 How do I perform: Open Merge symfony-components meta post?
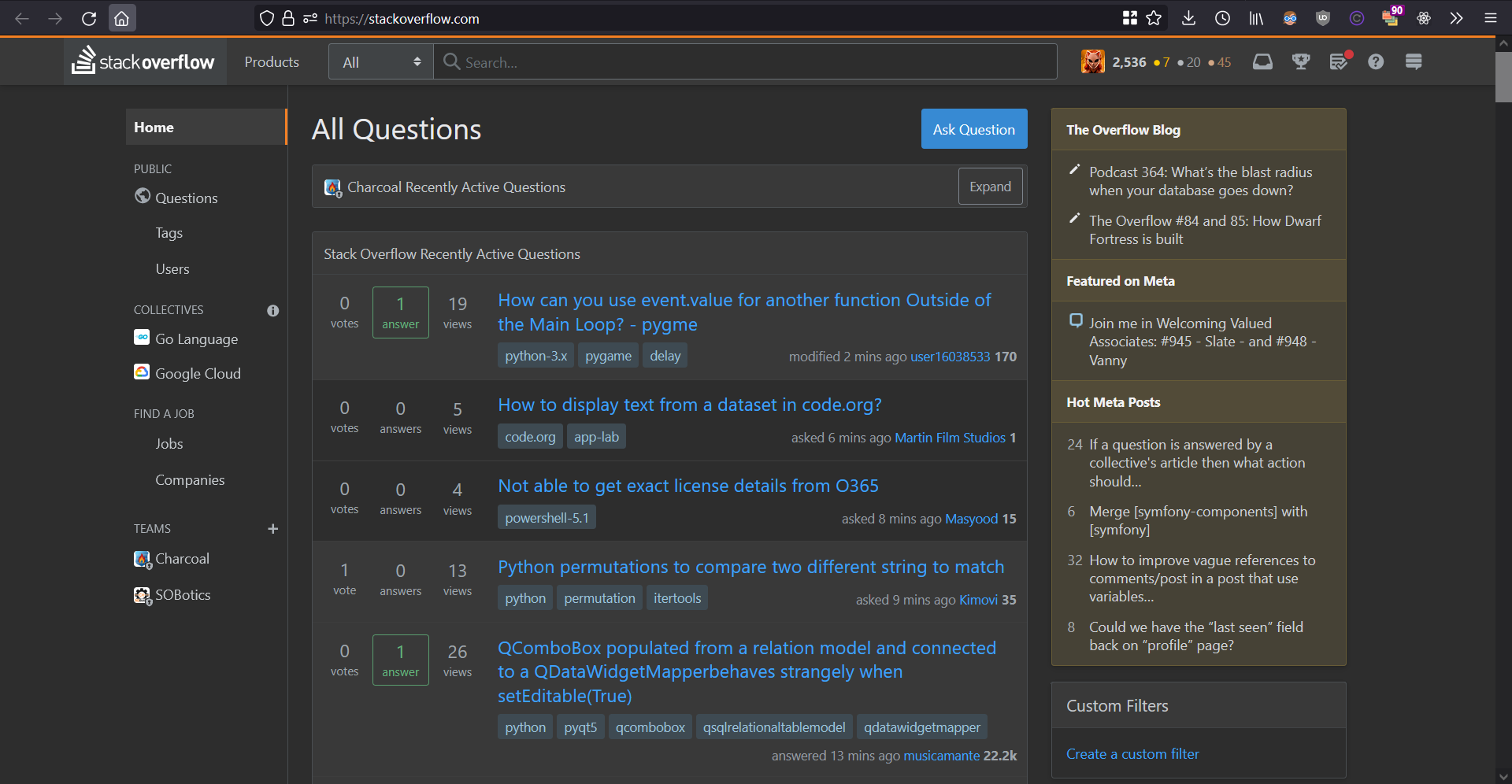(1198, 520)
